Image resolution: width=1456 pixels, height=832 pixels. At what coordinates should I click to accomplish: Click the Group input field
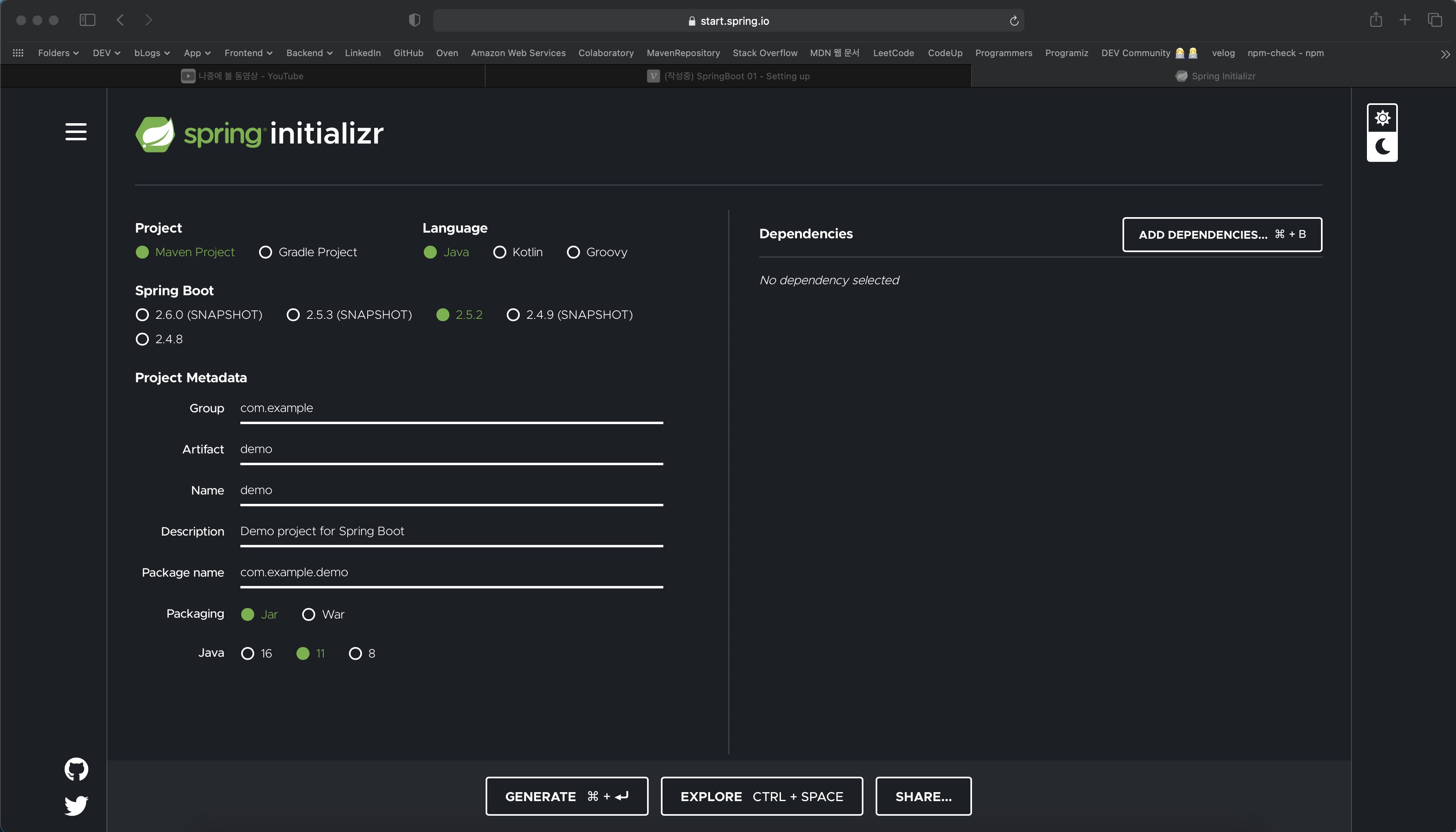[451, 409]
